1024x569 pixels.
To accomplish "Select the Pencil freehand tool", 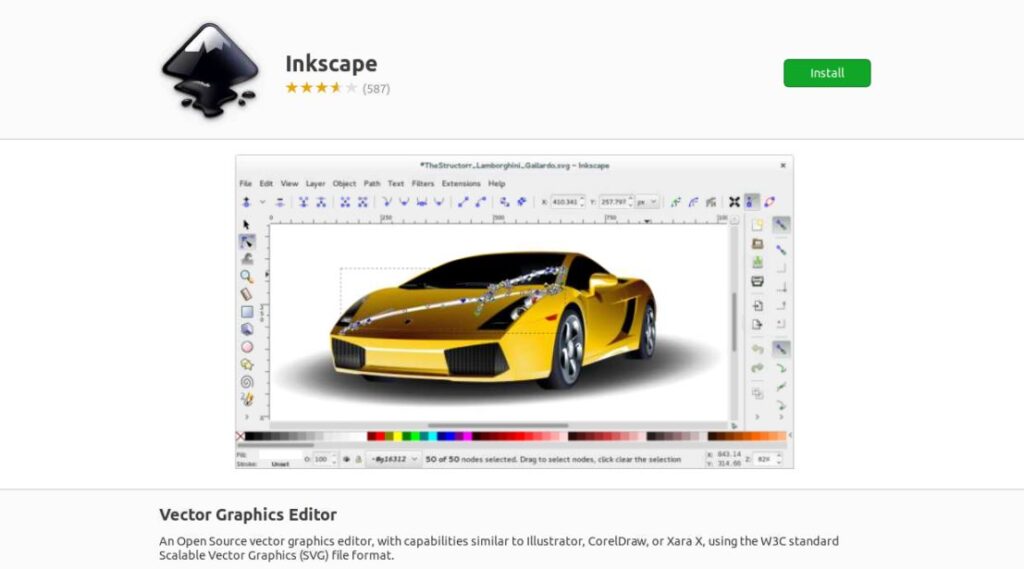I will pos(247,399).
